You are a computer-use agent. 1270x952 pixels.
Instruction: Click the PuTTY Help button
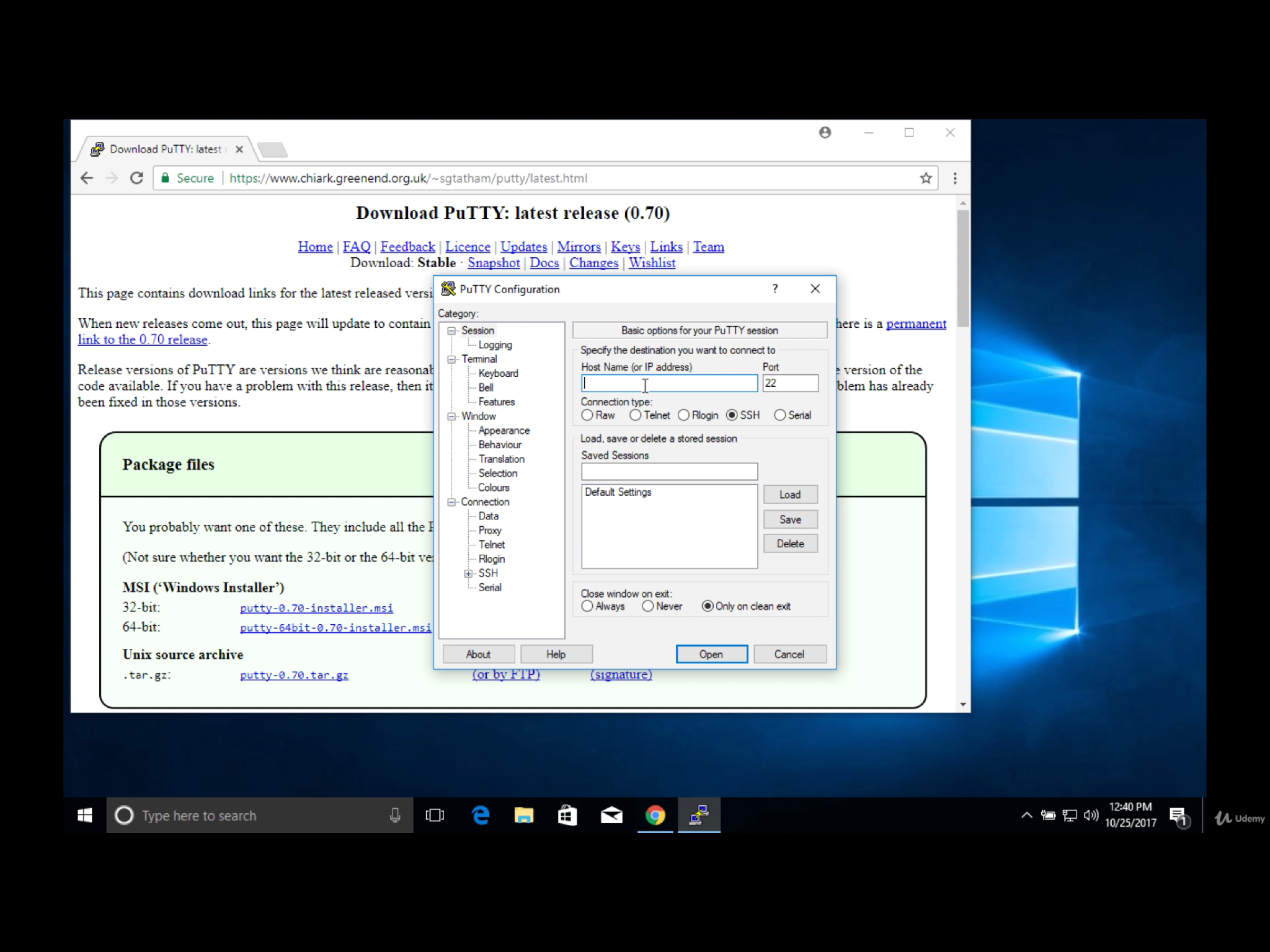tap(556, 654)
